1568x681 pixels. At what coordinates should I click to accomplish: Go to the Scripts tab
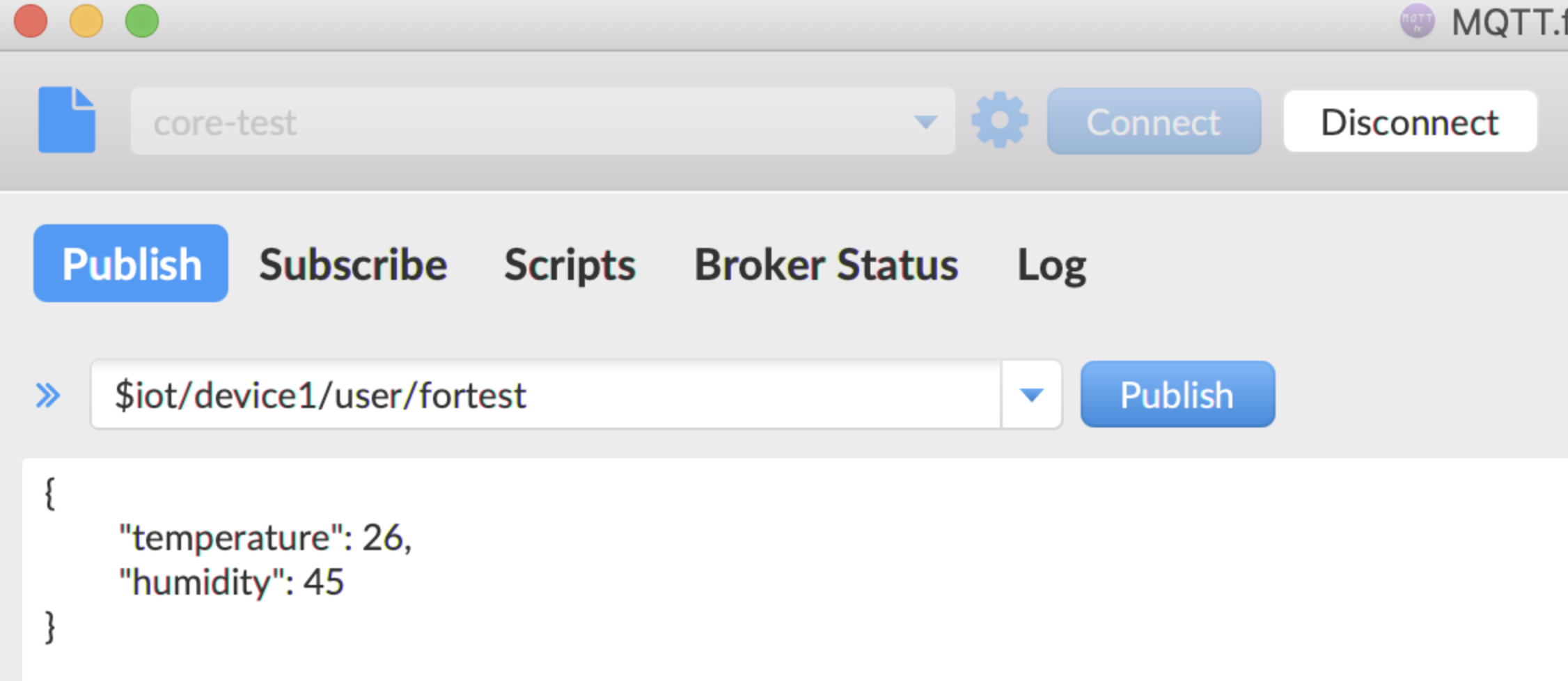pyautogui.click(x=570, y=265)
